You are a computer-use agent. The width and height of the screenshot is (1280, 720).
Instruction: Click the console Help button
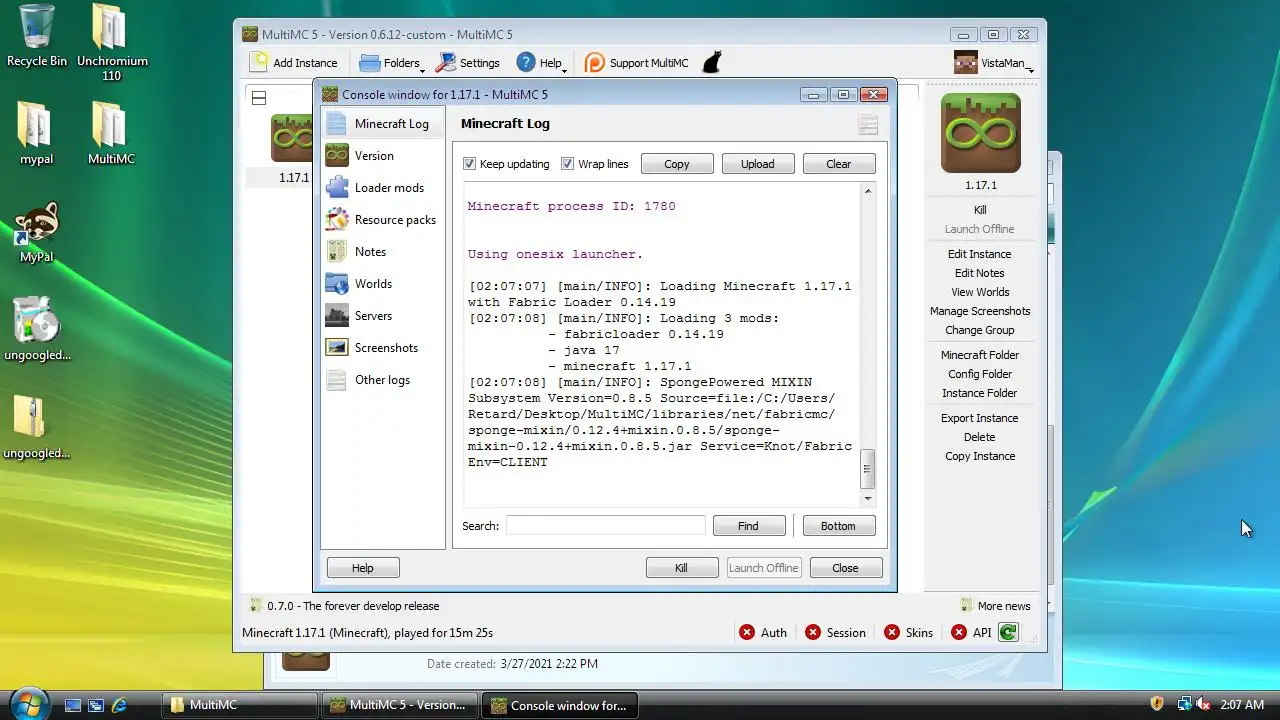tap(363, 568)
